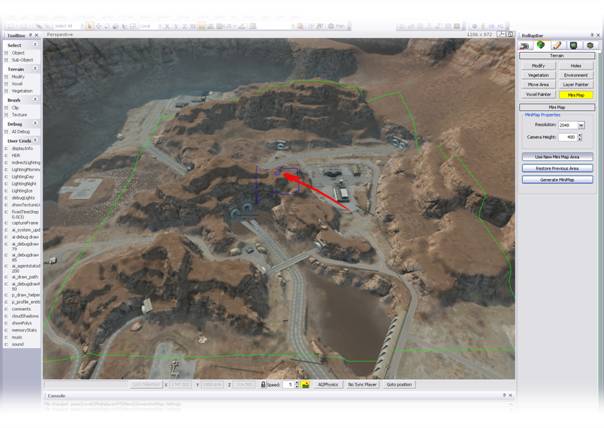Toggle the cloudShadows user command

(25, 316)
